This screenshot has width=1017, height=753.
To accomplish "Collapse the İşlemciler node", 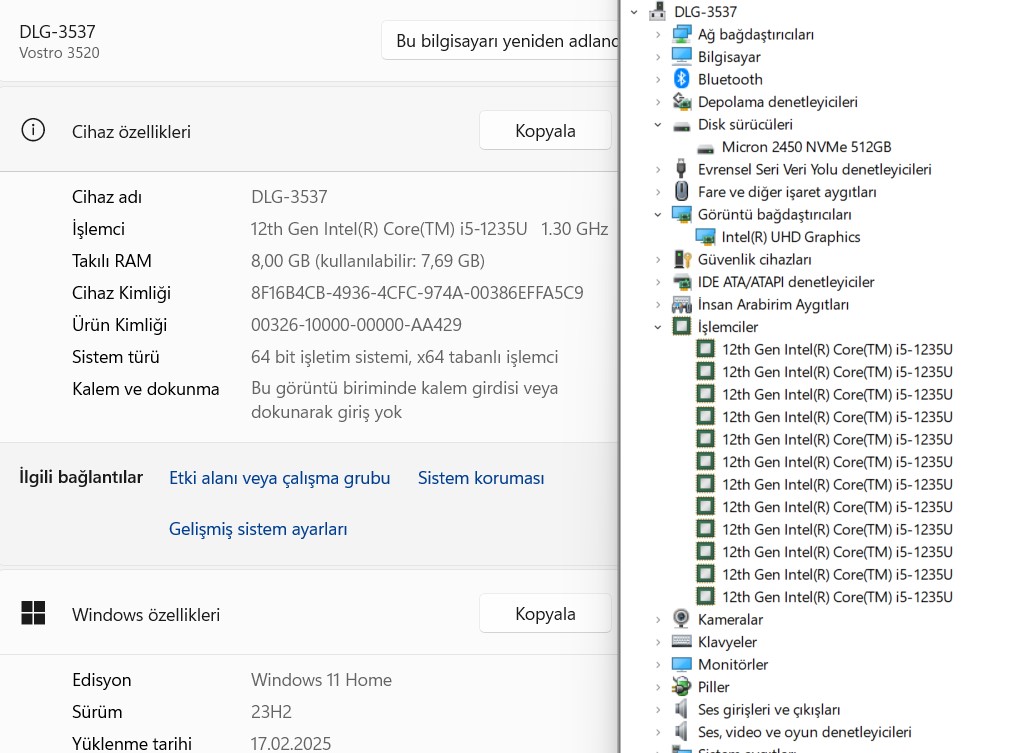I will click(658, 327).
